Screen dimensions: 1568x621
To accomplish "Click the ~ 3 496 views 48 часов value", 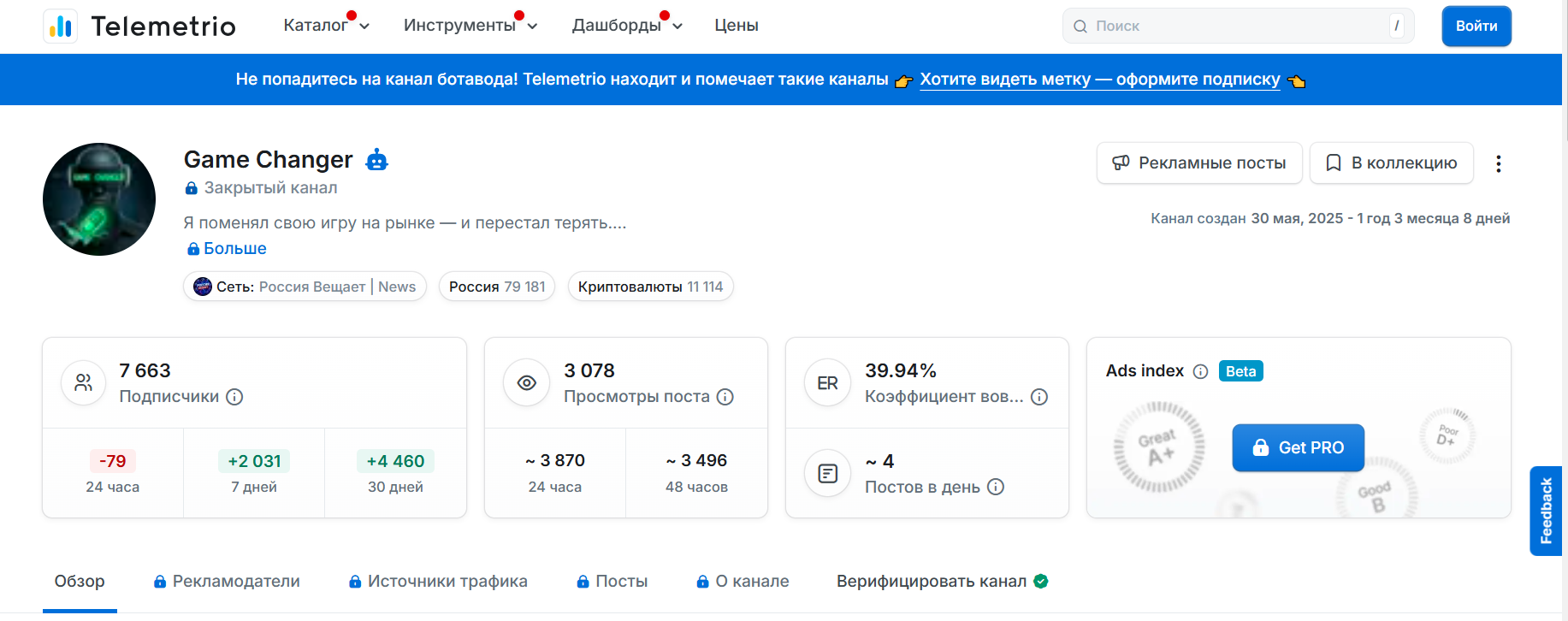I will coord(696,460).
